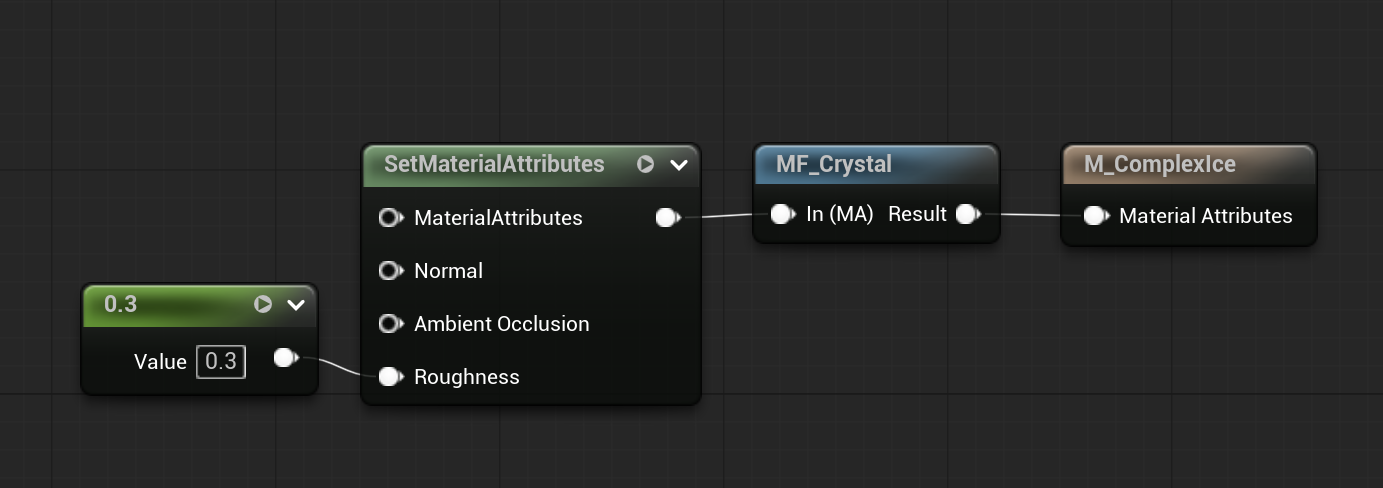Toggle the preview button on the 0.3 node
1383x488 pixels.
263,304
